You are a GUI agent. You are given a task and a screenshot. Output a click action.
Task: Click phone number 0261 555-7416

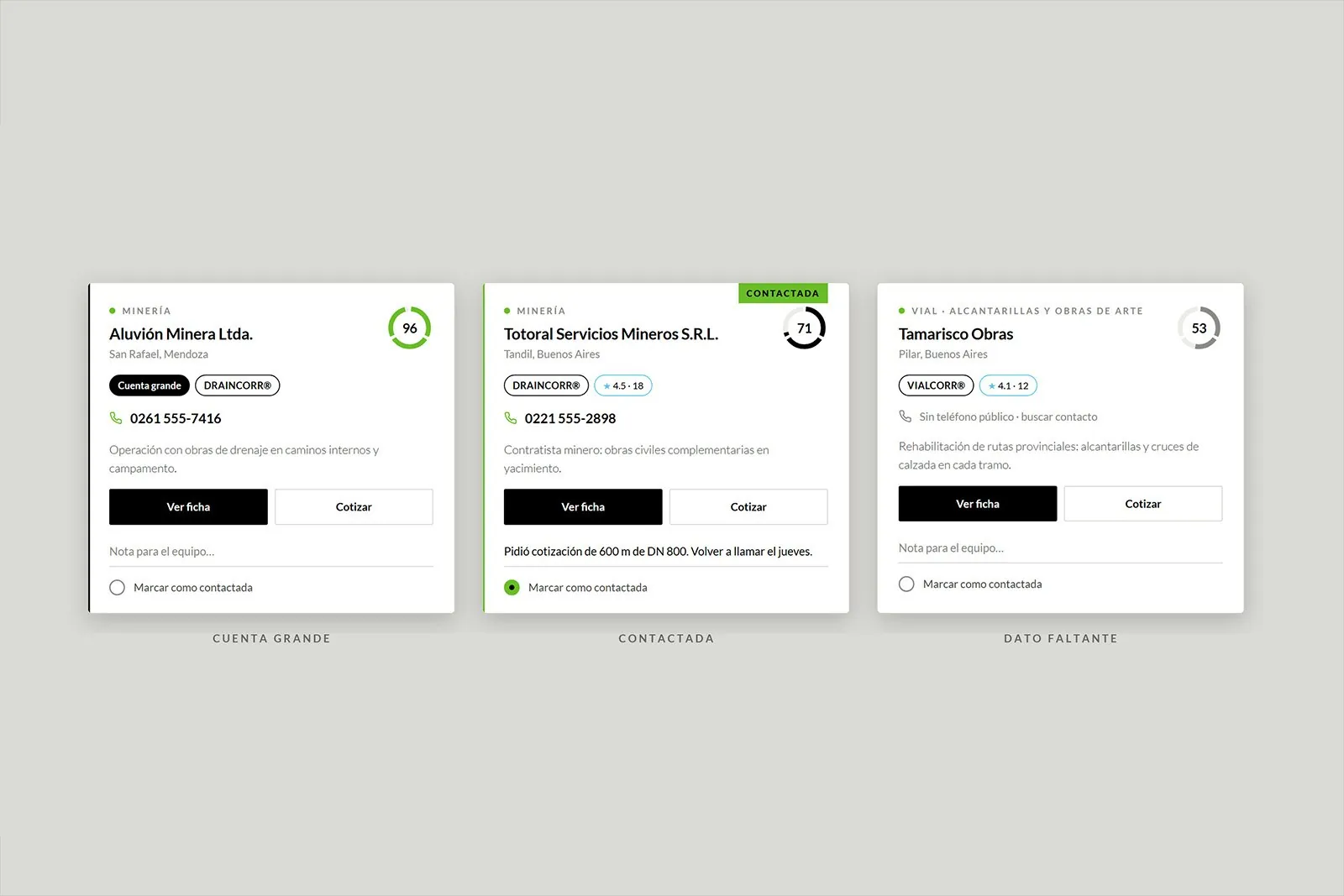click(176, 418)
